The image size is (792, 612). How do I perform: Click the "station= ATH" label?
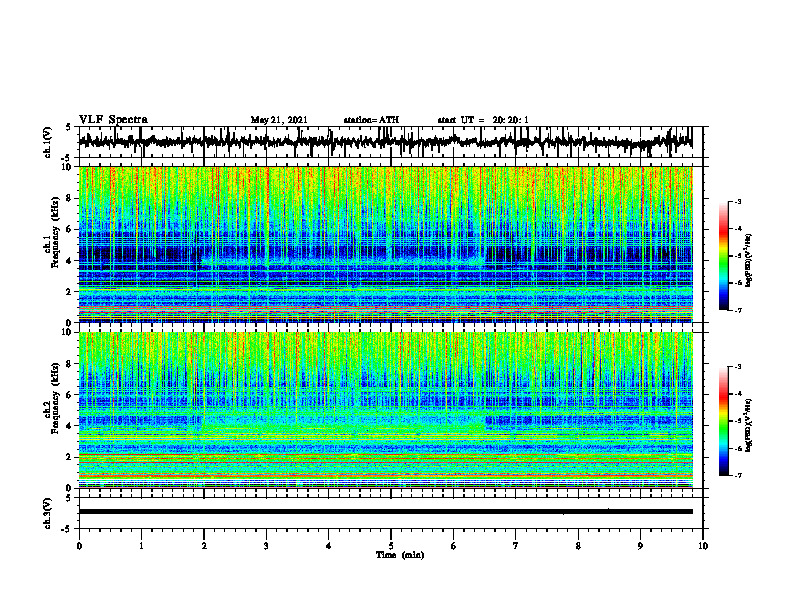click(371, 120)
